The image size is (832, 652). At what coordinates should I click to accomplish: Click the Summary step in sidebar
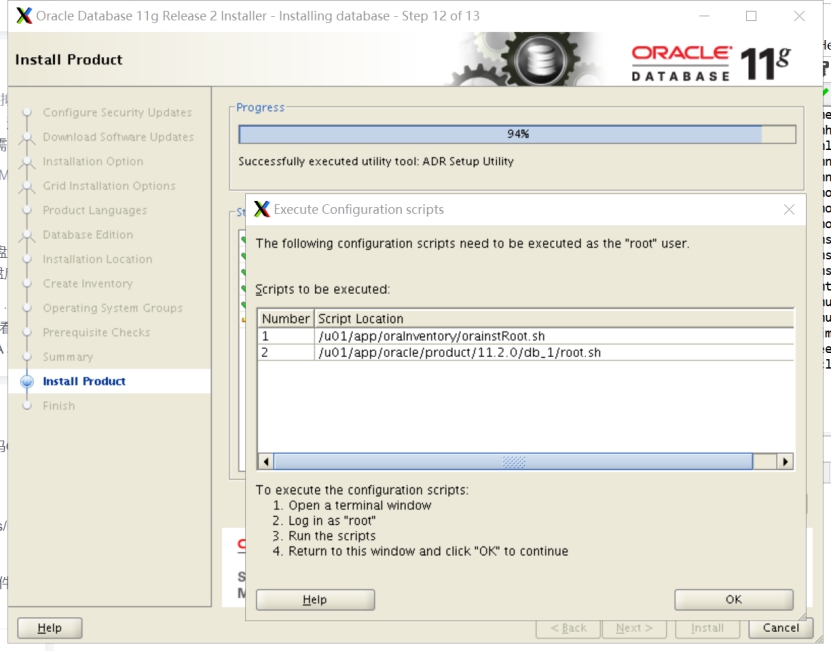pyautogui.click(x=68, y=357)
